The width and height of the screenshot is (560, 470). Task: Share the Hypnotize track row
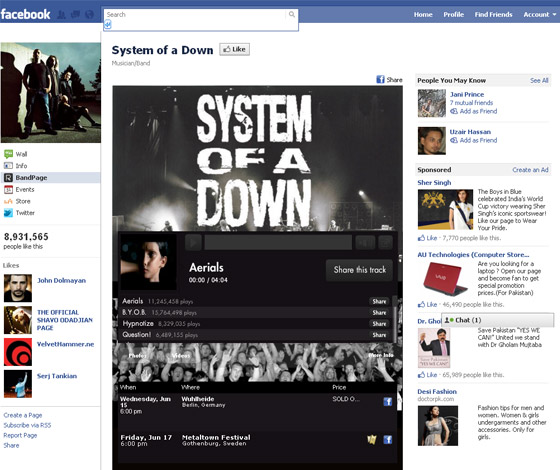(x=379, y=324)
